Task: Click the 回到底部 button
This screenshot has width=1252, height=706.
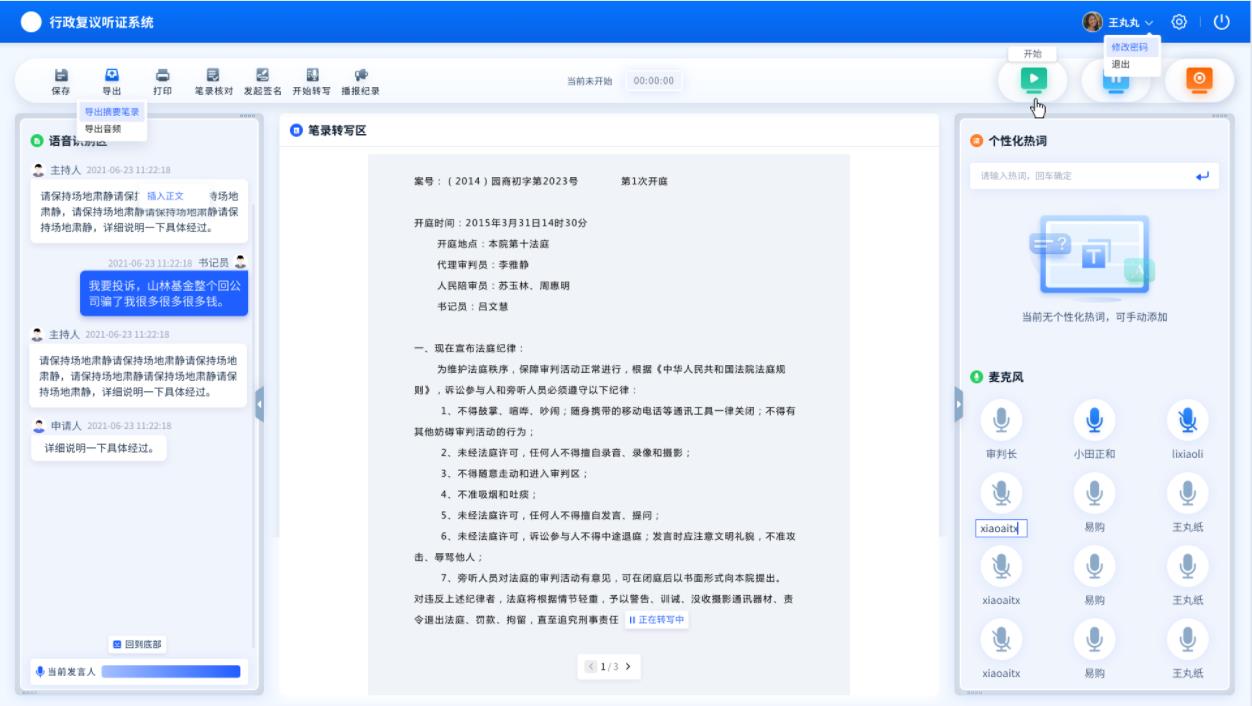Action: tap(138, 644)
